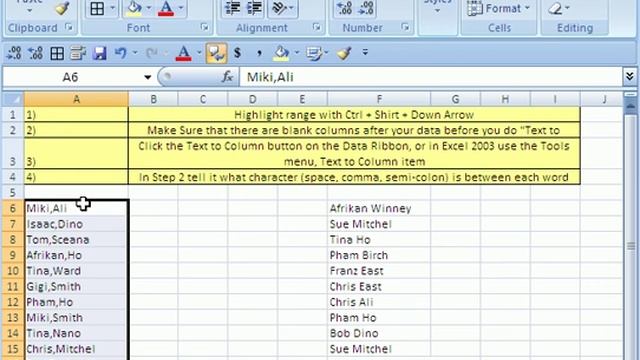The height and width of the screenshot is (360, 640).
Task: Select row 5 header
Action: click(x=13, y=192)
